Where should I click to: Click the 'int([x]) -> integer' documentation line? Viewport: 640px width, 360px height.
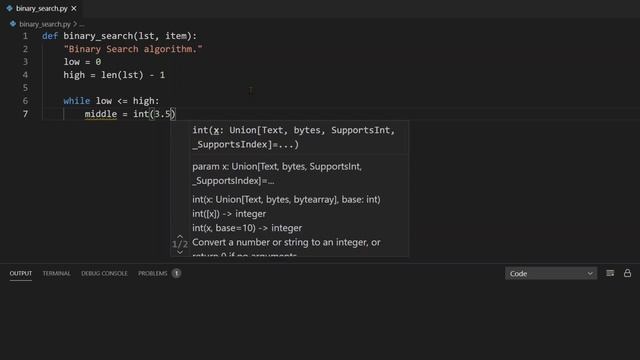pos(229,213)
